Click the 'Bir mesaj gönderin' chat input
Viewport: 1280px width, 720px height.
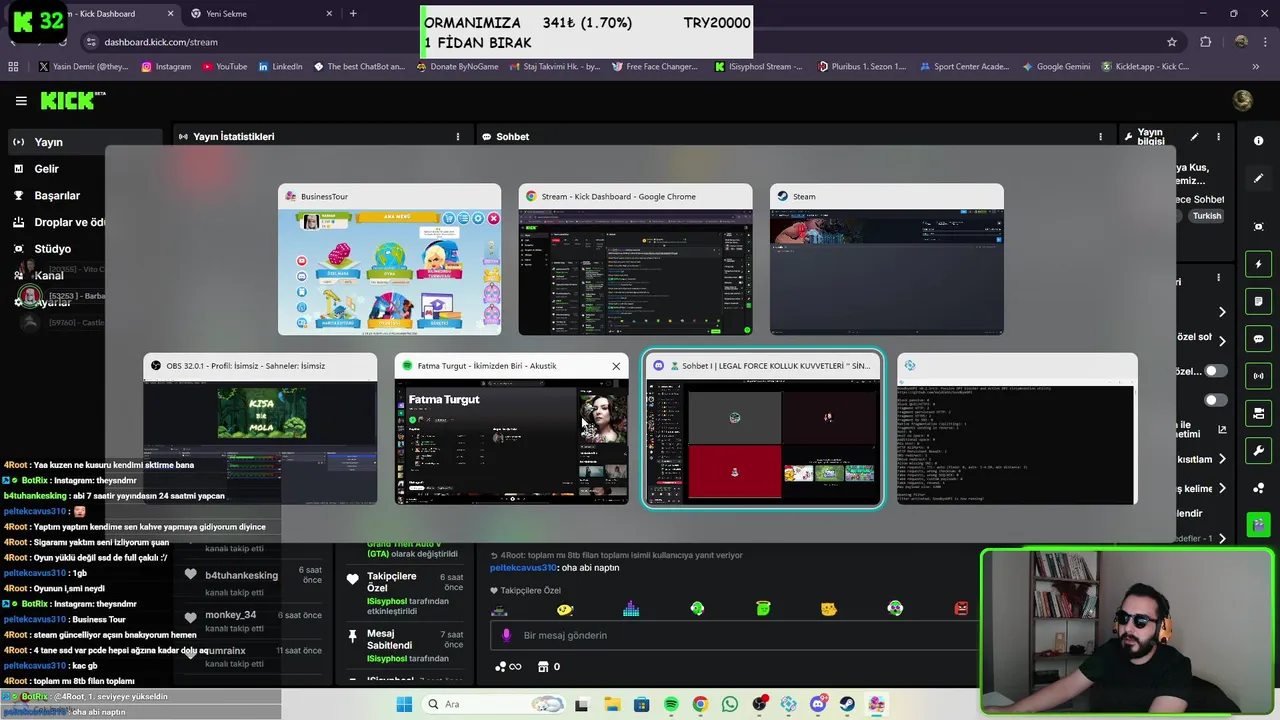[x=735, y=635]
